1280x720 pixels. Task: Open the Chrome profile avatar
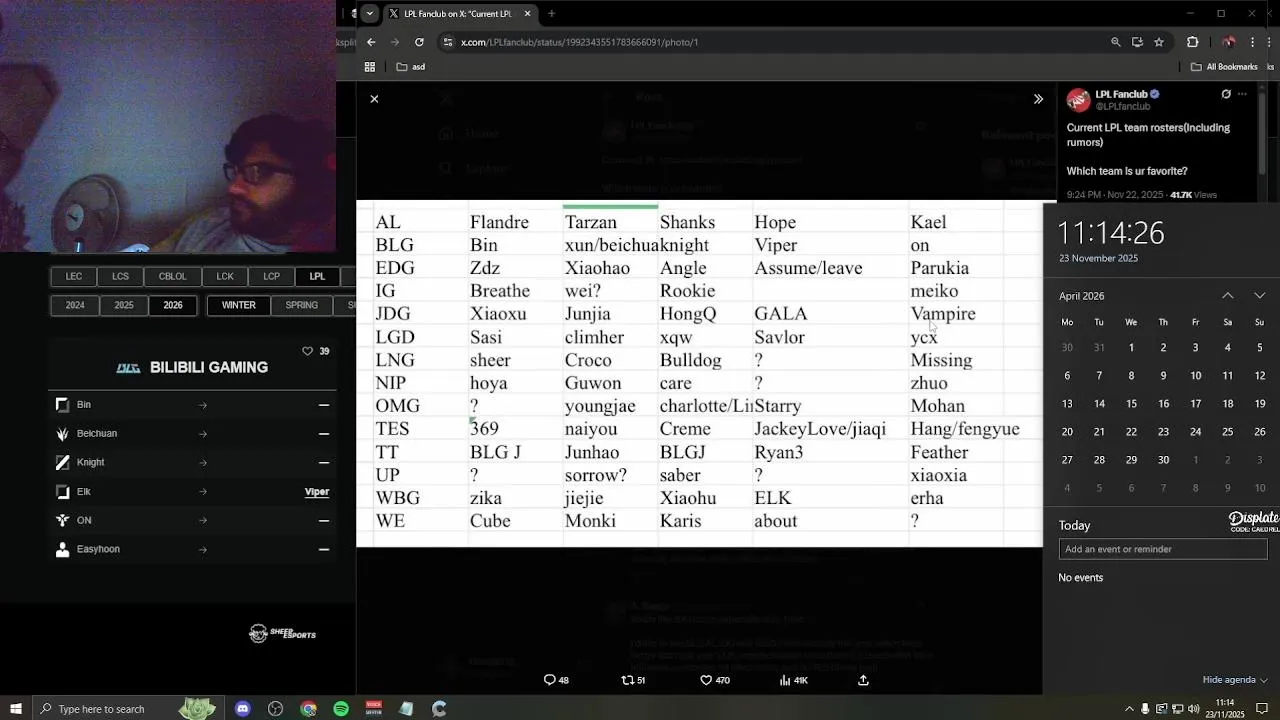tap(1229, 42)
